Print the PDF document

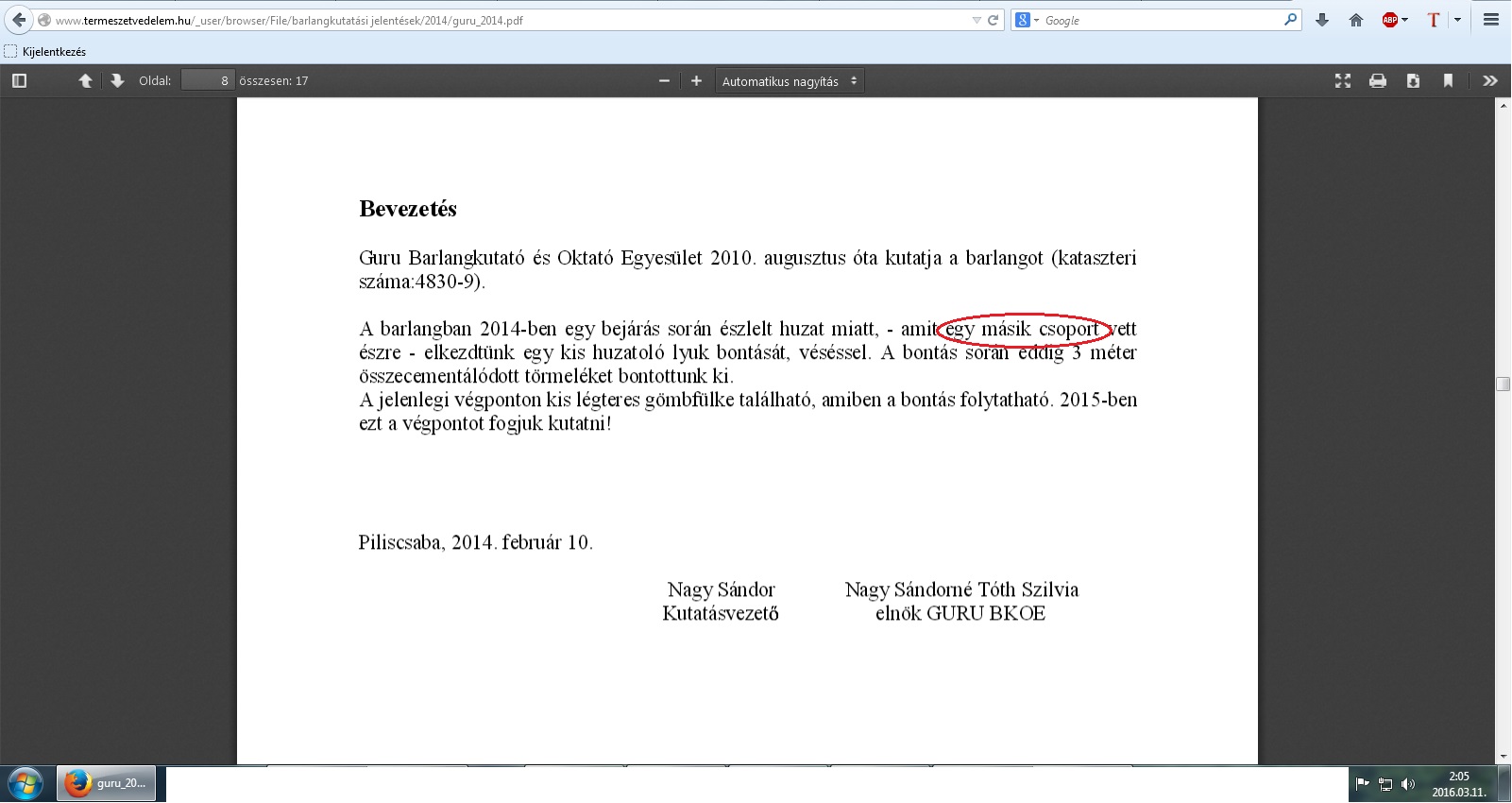[1378, 81]
